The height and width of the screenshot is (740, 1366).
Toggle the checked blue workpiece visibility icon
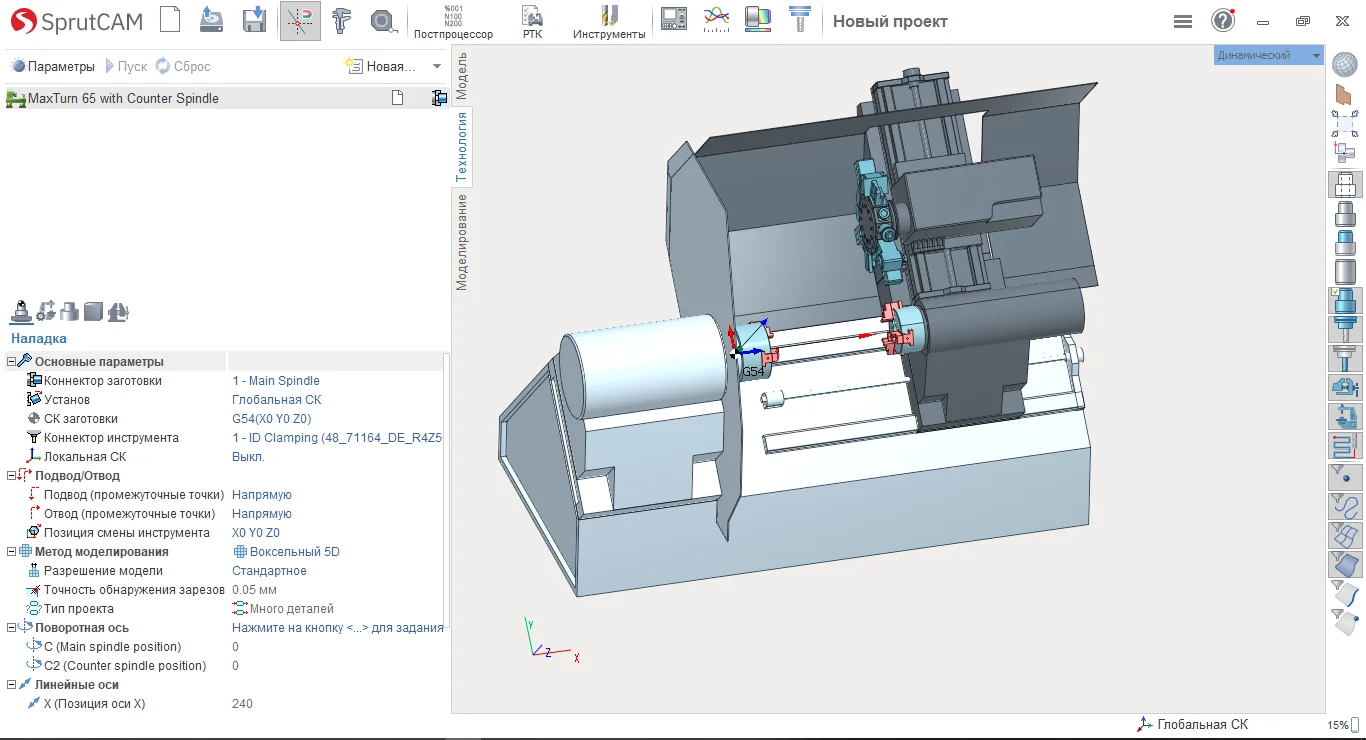click(x=1345, y=300)
